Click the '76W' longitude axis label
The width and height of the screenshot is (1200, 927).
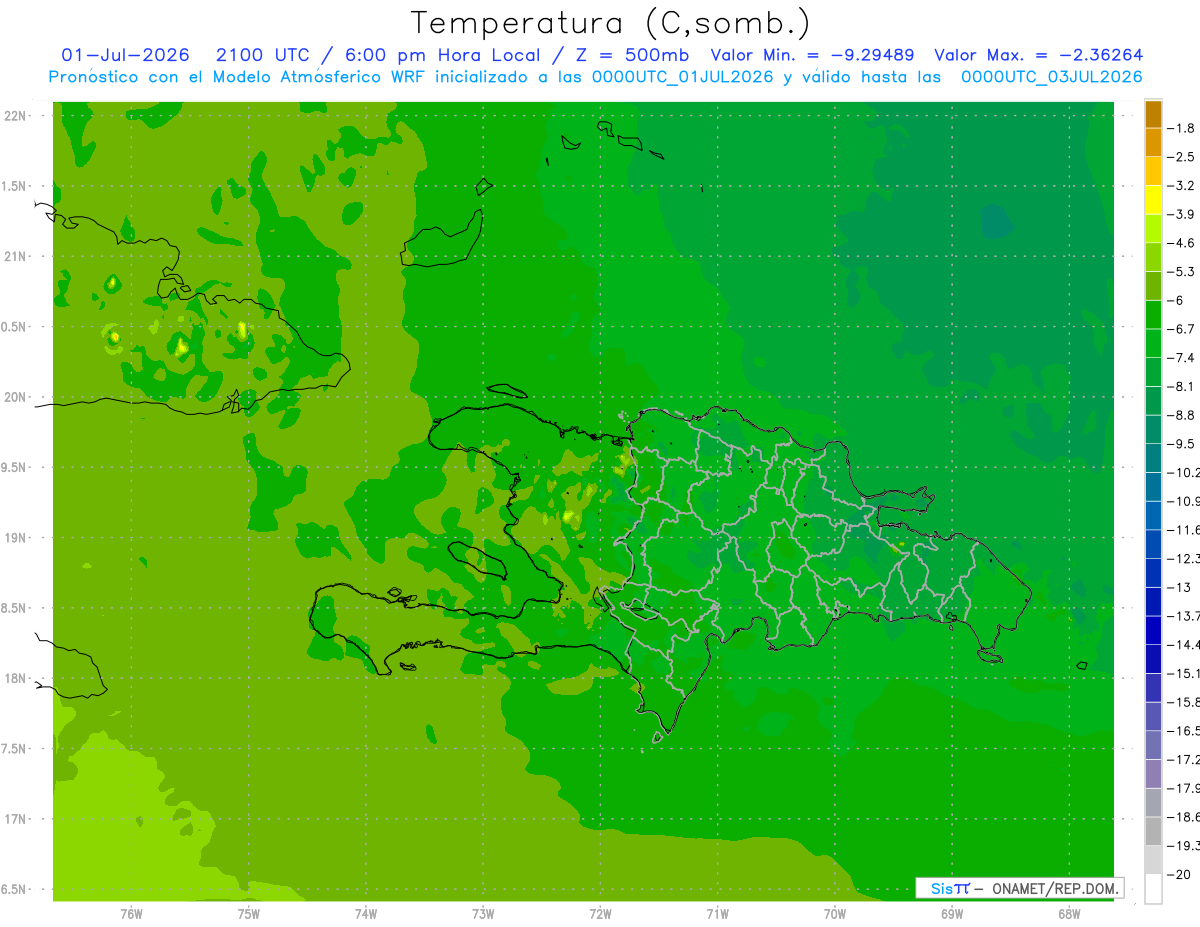coord(131,915)
